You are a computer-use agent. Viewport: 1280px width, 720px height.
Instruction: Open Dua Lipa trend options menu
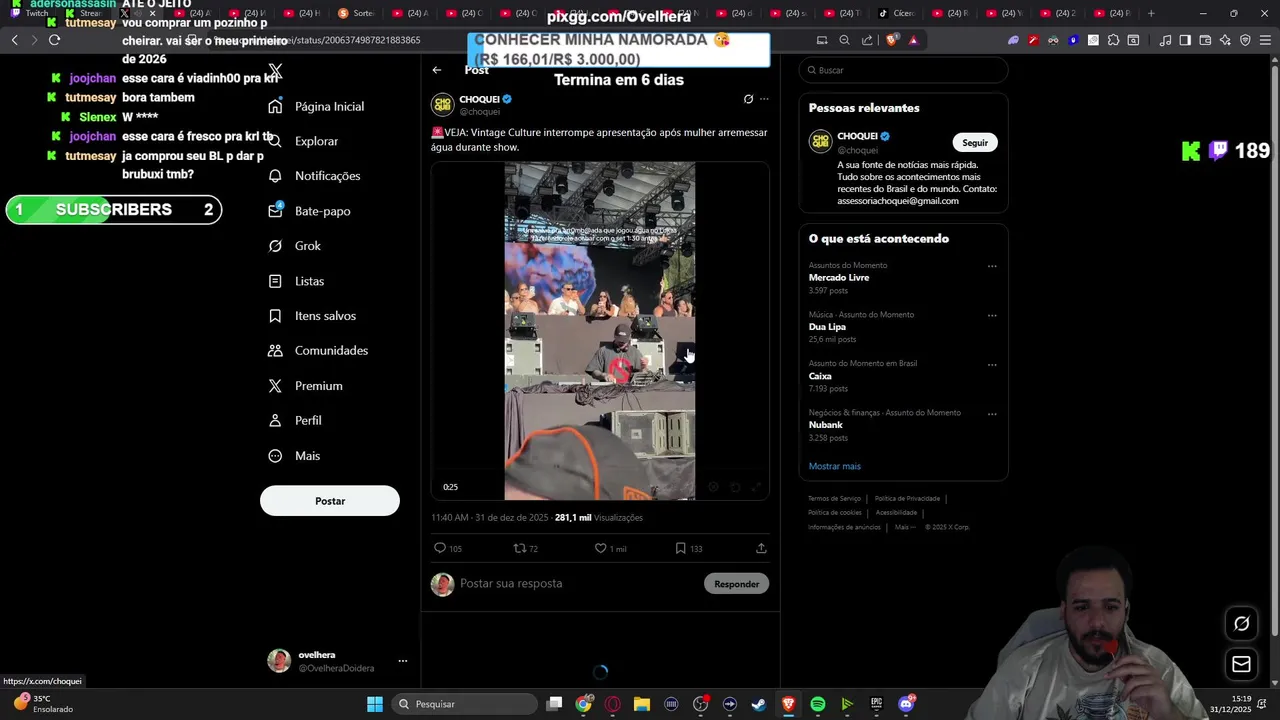992,315
